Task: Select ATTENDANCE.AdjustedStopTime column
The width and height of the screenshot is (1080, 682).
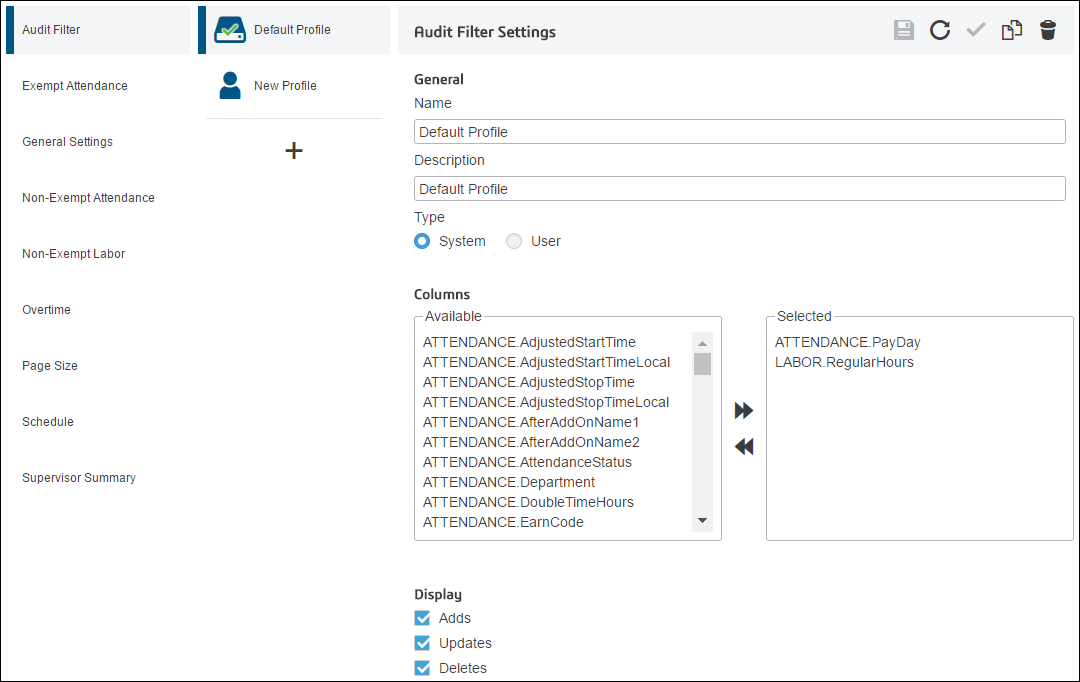Action: [x=528, y=382]
